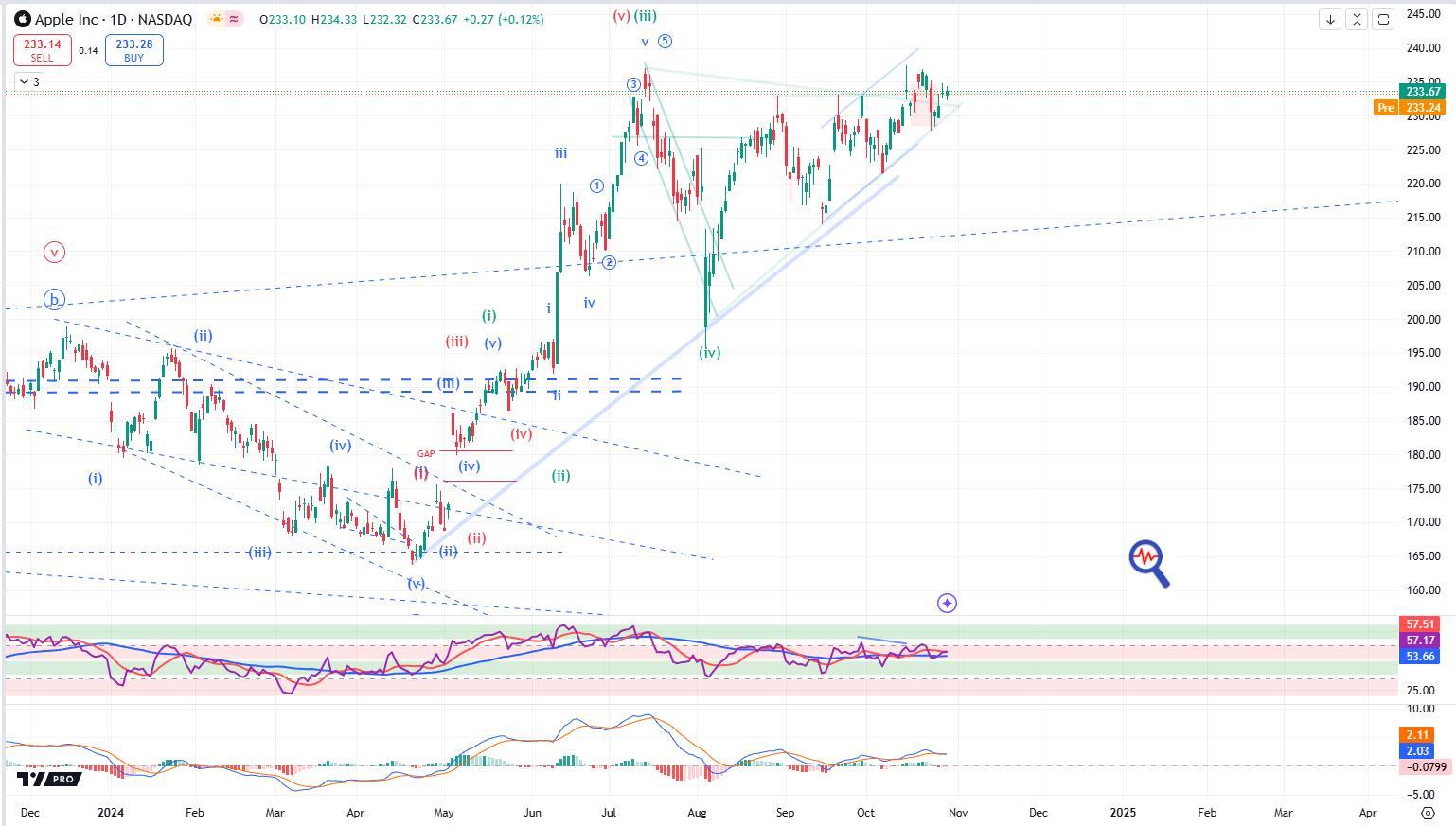Select the red circled v wave label
This screenshot has width=1456, height=826.
(55, 253)
